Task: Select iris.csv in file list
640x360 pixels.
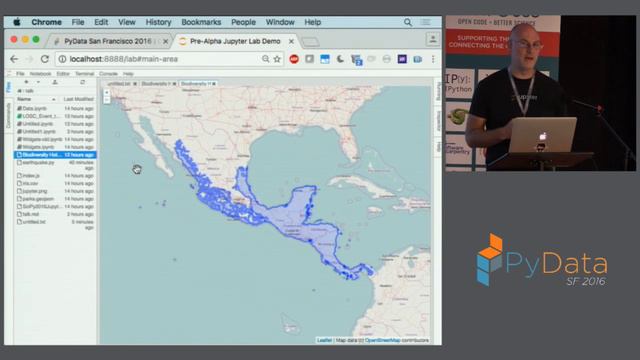Action: (x=55, y=183)
